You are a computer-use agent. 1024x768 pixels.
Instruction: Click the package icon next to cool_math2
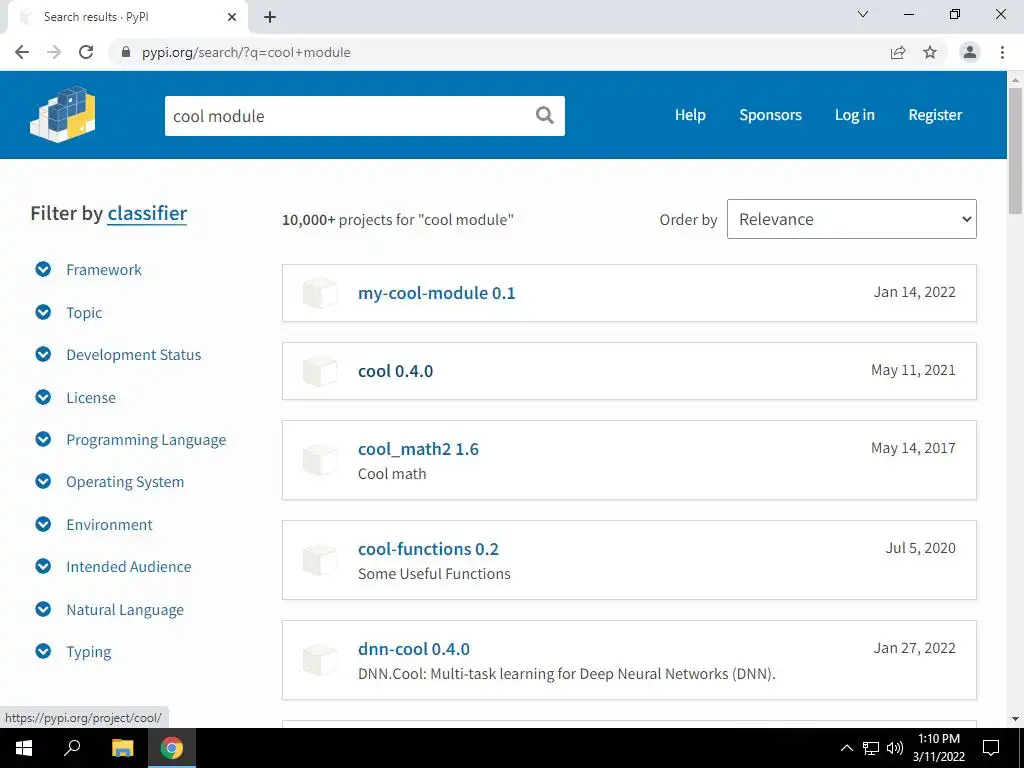tap(320, 460)
